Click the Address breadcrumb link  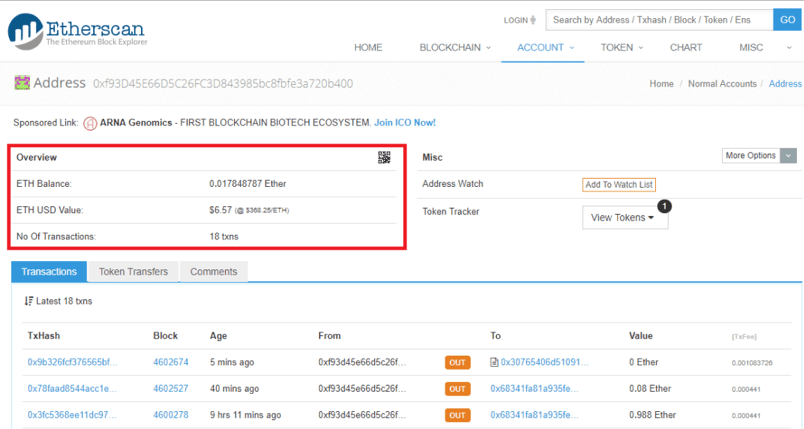(x=785, y=84)
